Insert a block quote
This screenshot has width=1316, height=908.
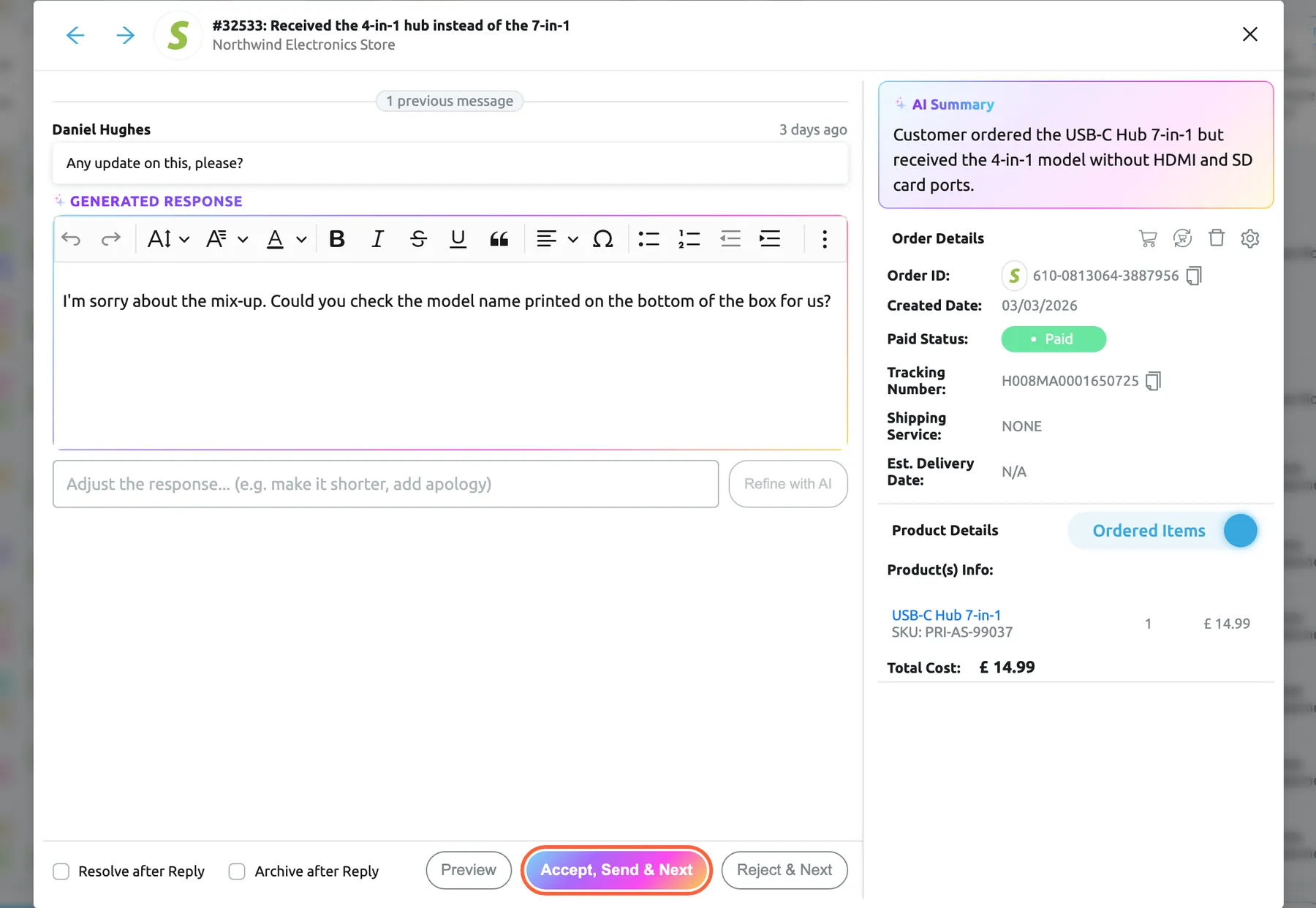coord(499,239)
